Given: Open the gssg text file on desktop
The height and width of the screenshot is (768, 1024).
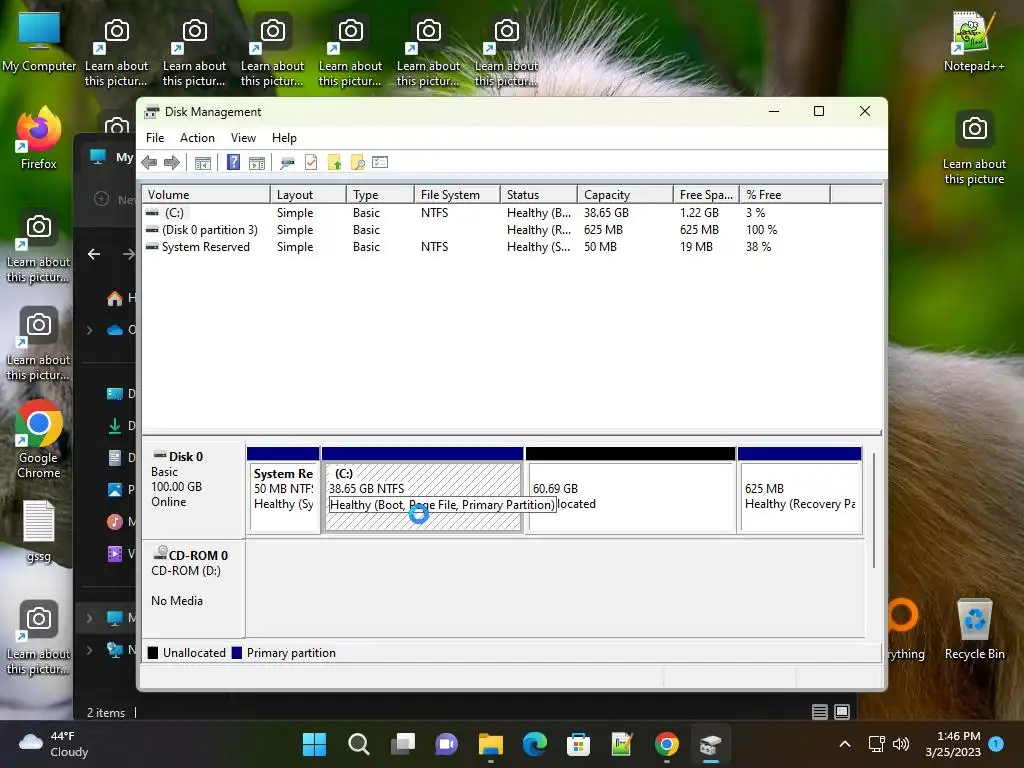Looking at the screenshot, I should point(39,530).
